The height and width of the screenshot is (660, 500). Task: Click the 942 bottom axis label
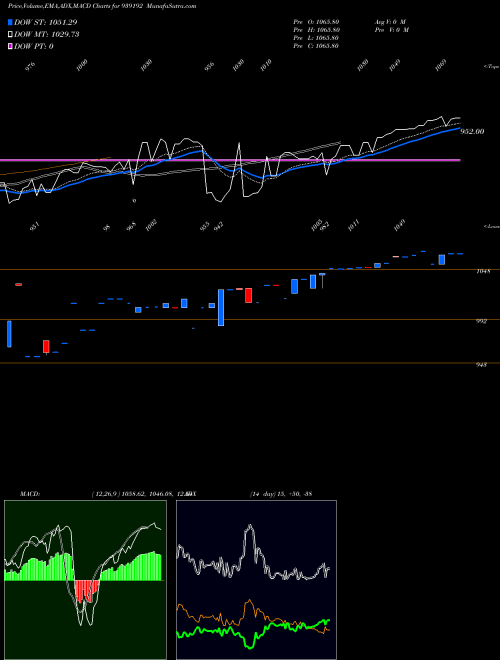click(218, 226)
